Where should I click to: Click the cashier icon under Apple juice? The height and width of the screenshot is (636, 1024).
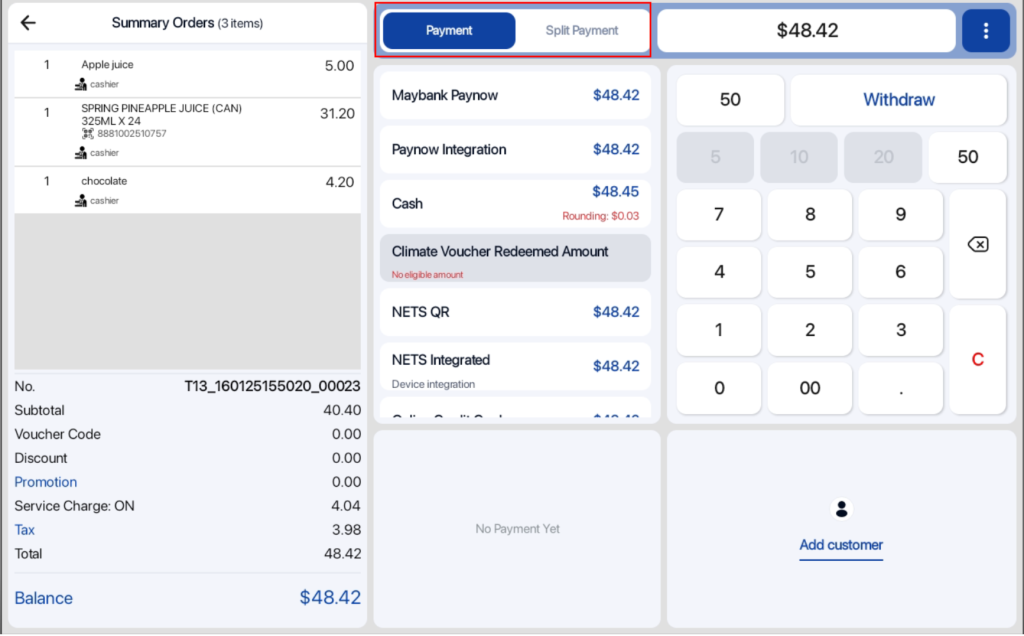(81, 85)
